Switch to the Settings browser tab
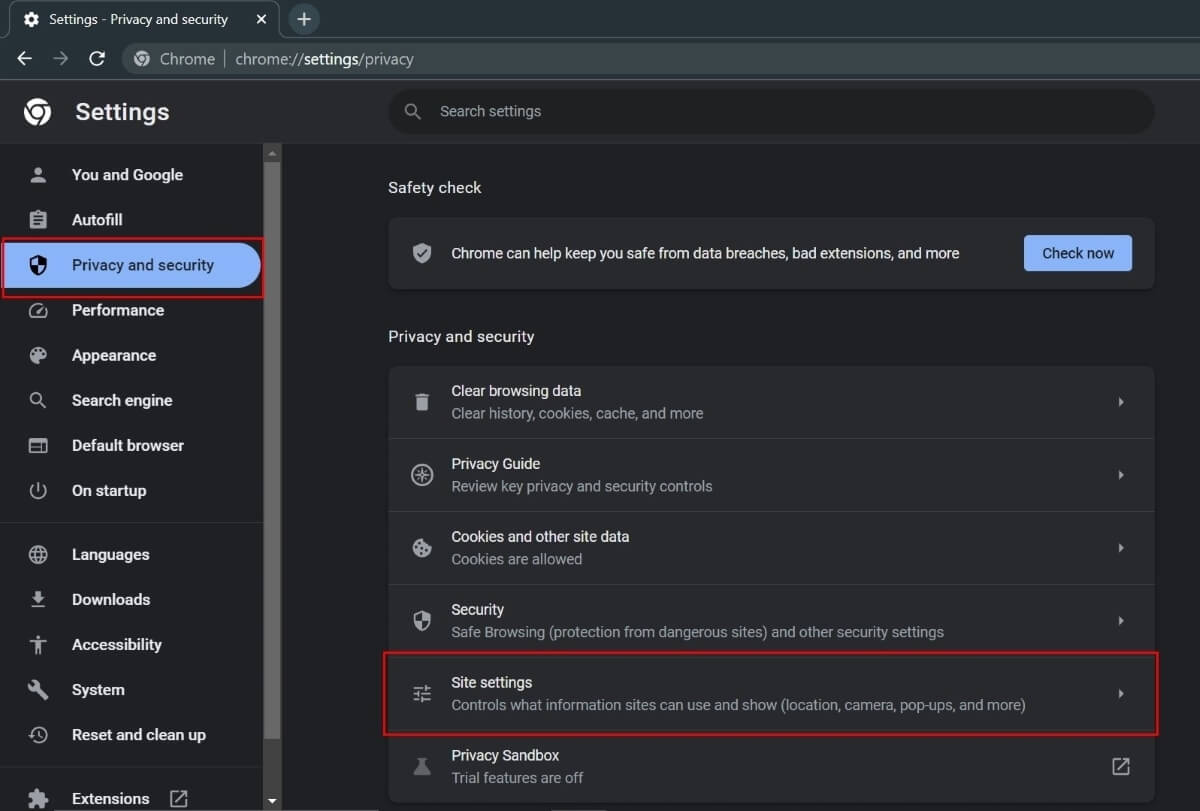The image size is (1200, 811). point(140,19)
